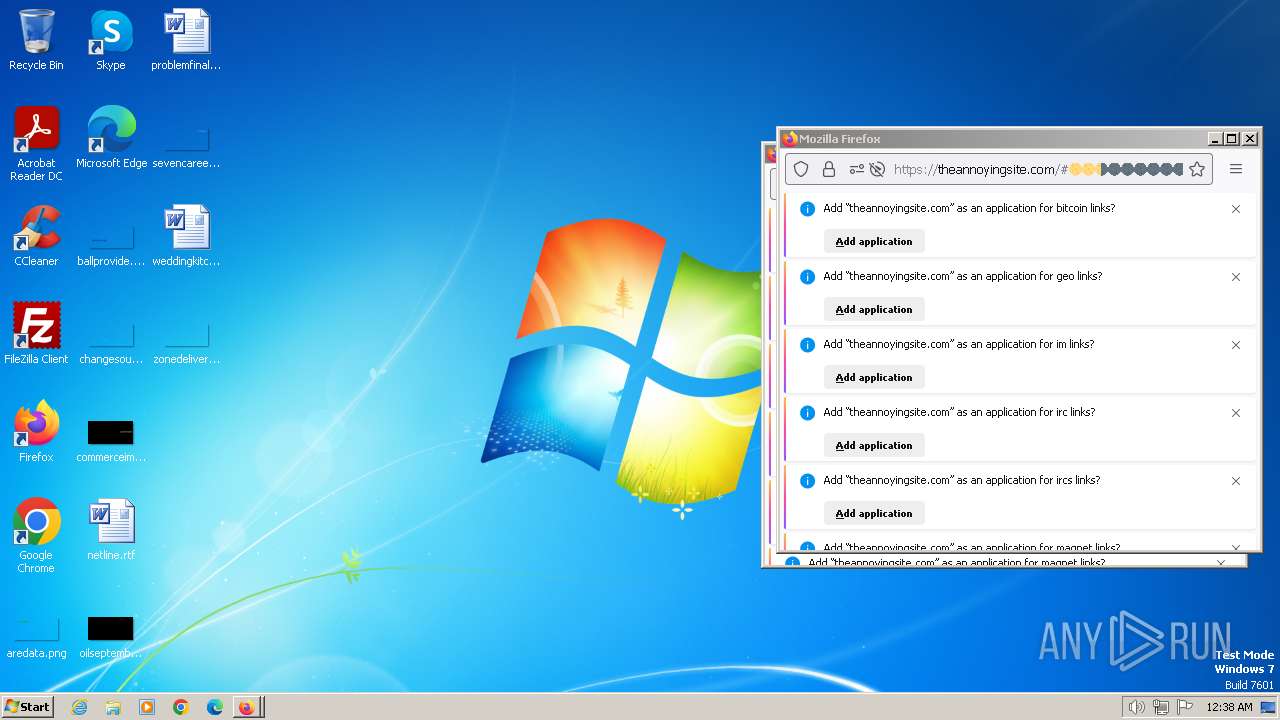Click info icon on bitcoin links prompt
The image size is (1280, 720).
(x=808, y=209)
